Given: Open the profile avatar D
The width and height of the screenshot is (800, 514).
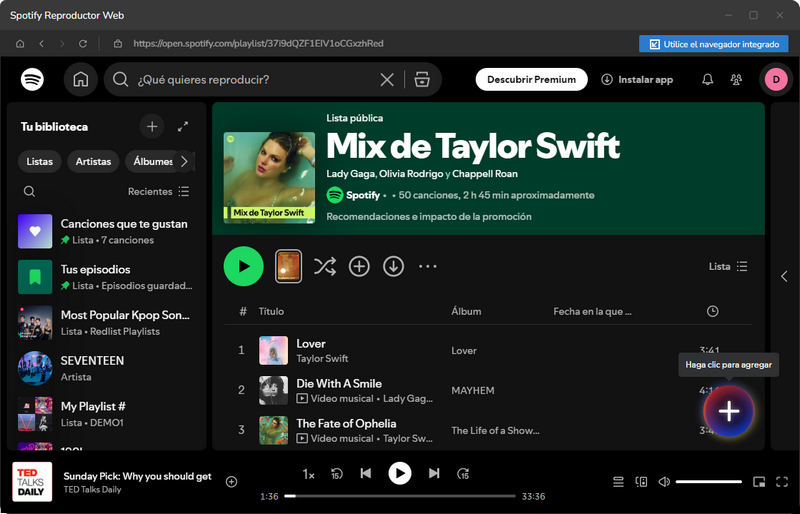Looking at the screenshot, I should click(x=776, y=80).
